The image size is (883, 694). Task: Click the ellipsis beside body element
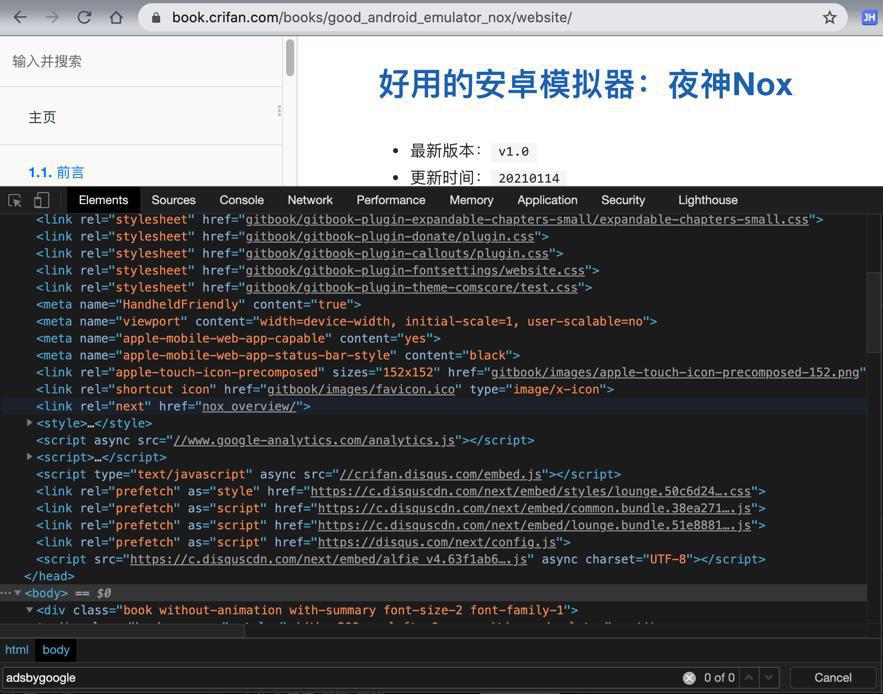6,593
